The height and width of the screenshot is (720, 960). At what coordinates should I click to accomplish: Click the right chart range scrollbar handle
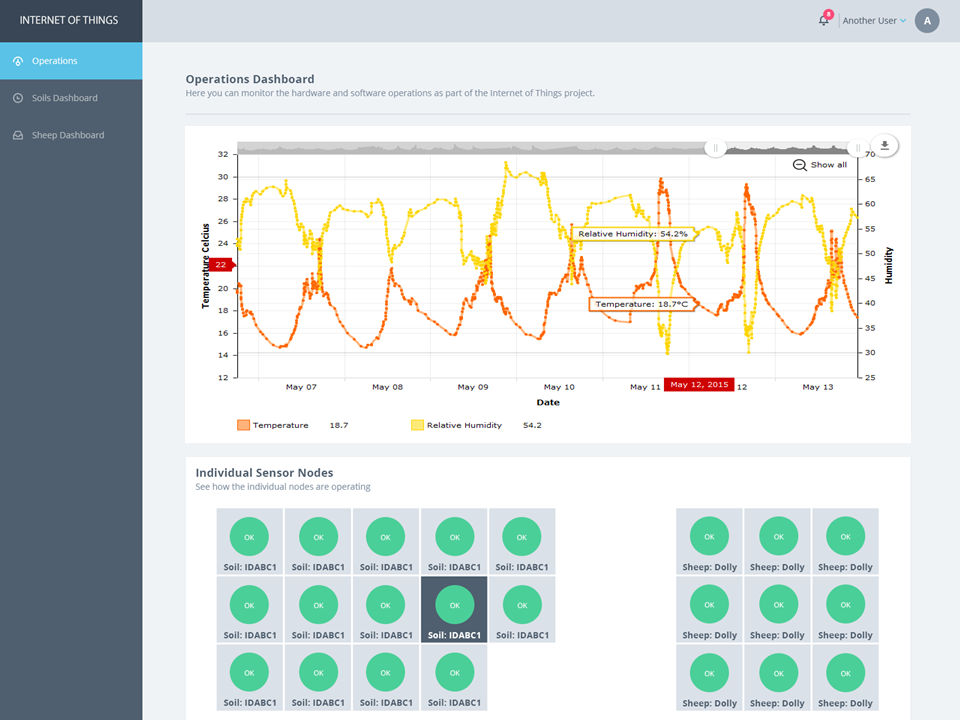click(858, 148)
